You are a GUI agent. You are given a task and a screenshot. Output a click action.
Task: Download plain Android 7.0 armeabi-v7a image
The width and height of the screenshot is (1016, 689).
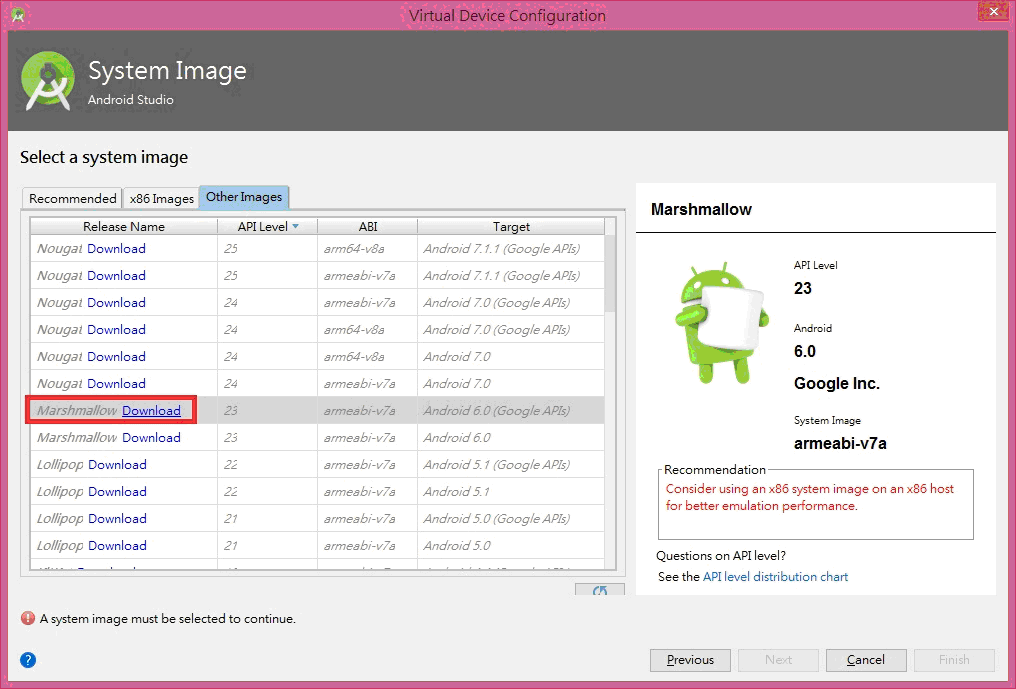[117, 384]
